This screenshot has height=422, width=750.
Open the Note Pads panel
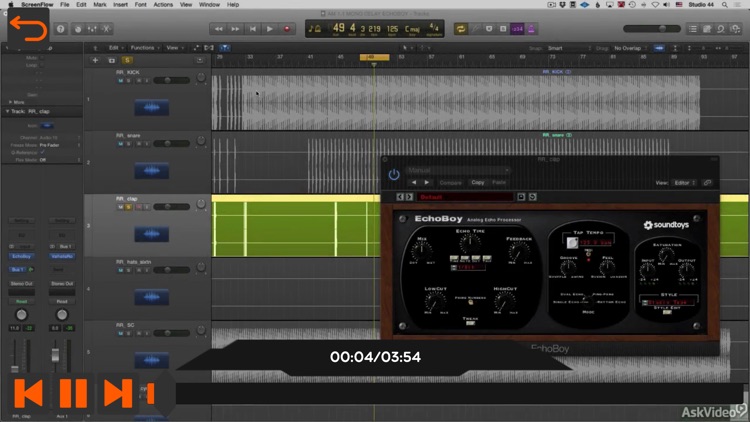pos(707,29)
